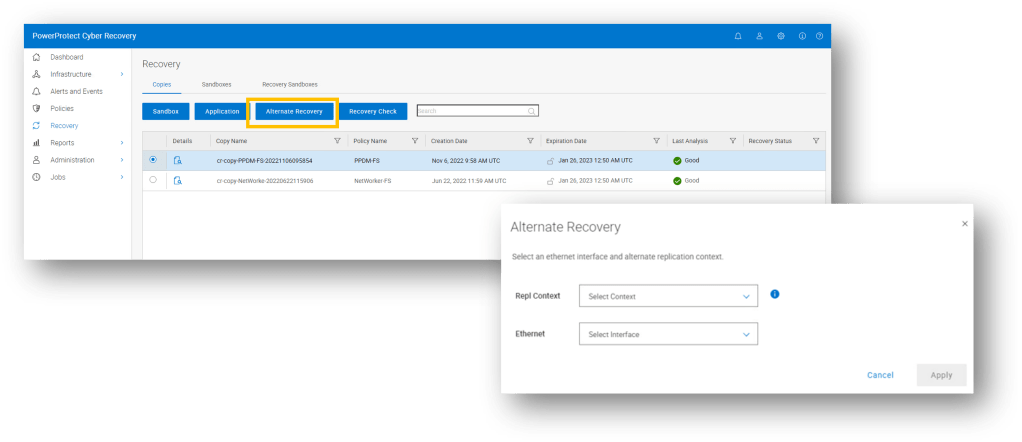This screenshot has height=442, width=1022.
Task: Click the notifications bell icon
Action: point(738,36)
